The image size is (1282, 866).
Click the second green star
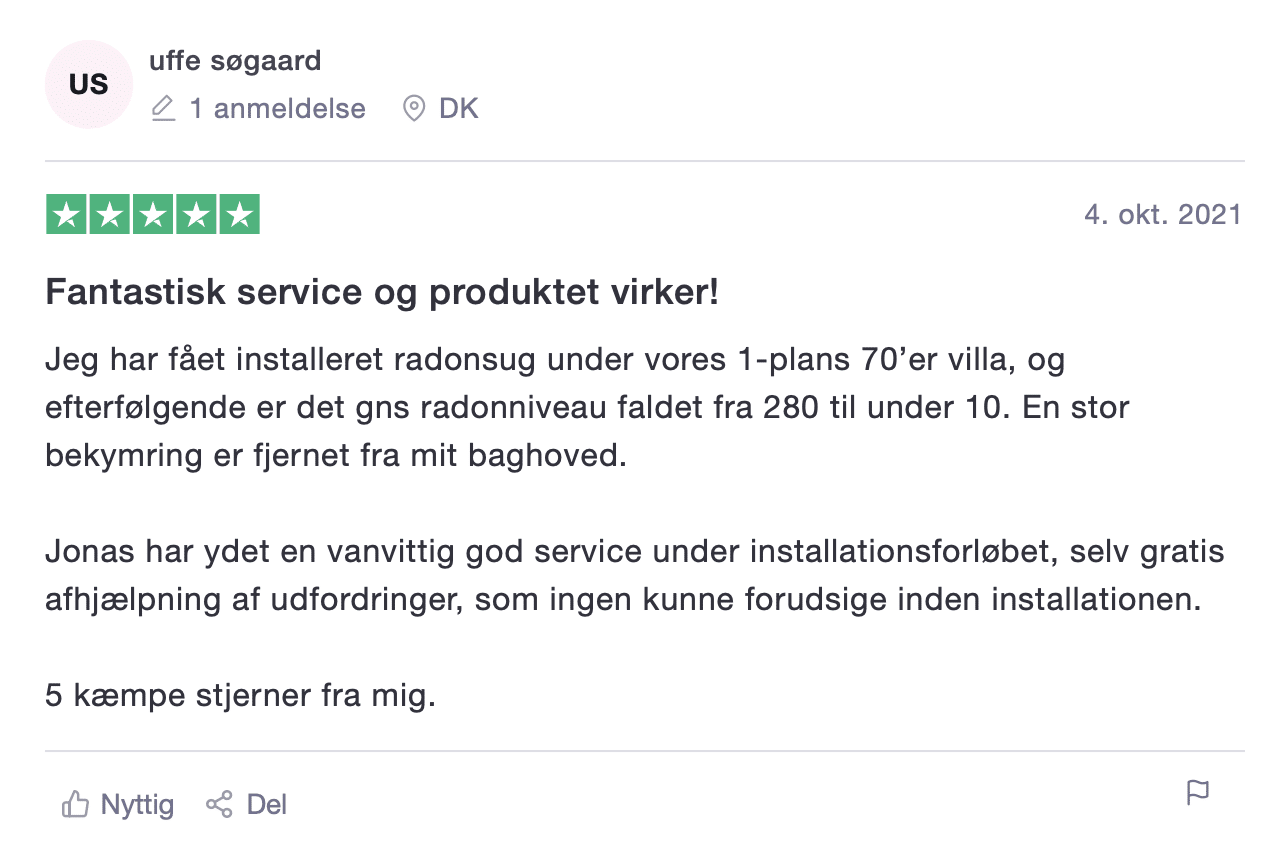[109, 215]
